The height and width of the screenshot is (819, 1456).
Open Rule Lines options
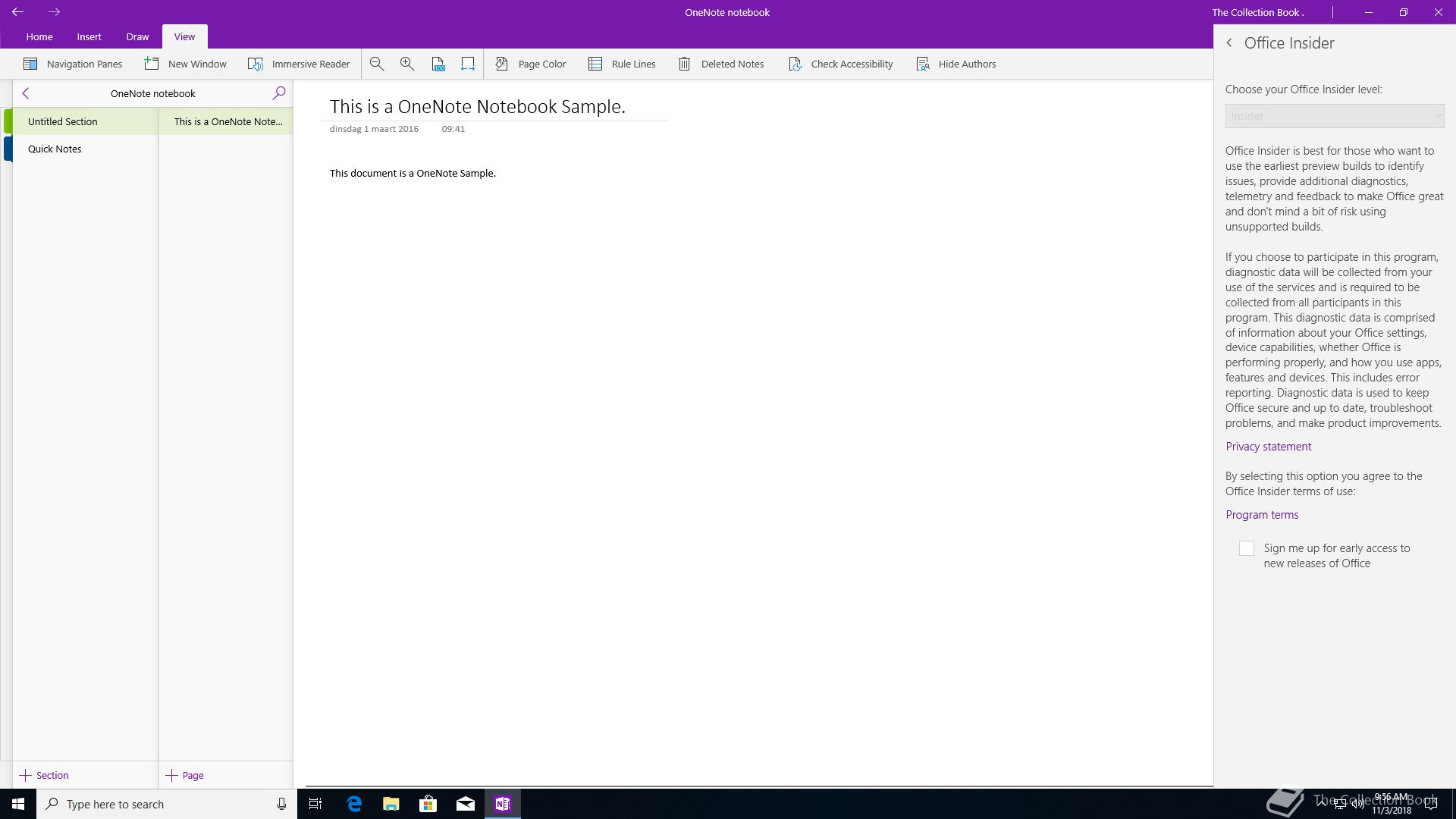tap(622, 64)
